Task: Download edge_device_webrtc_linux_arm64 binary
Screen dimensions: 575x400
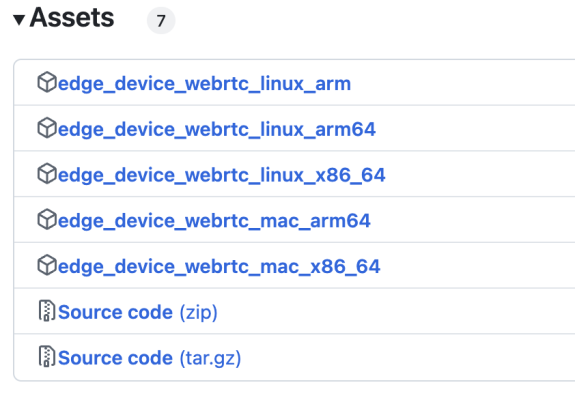Action: click(x=217, y=129)
